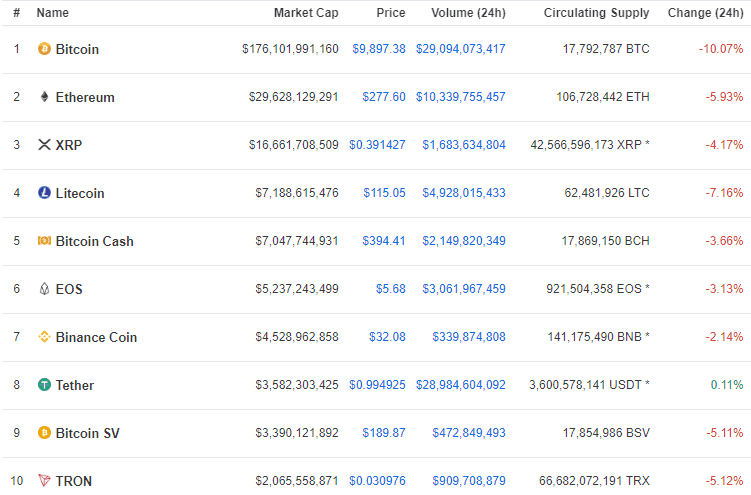Click Ethereum price $277.60

[x=384, y=97]
